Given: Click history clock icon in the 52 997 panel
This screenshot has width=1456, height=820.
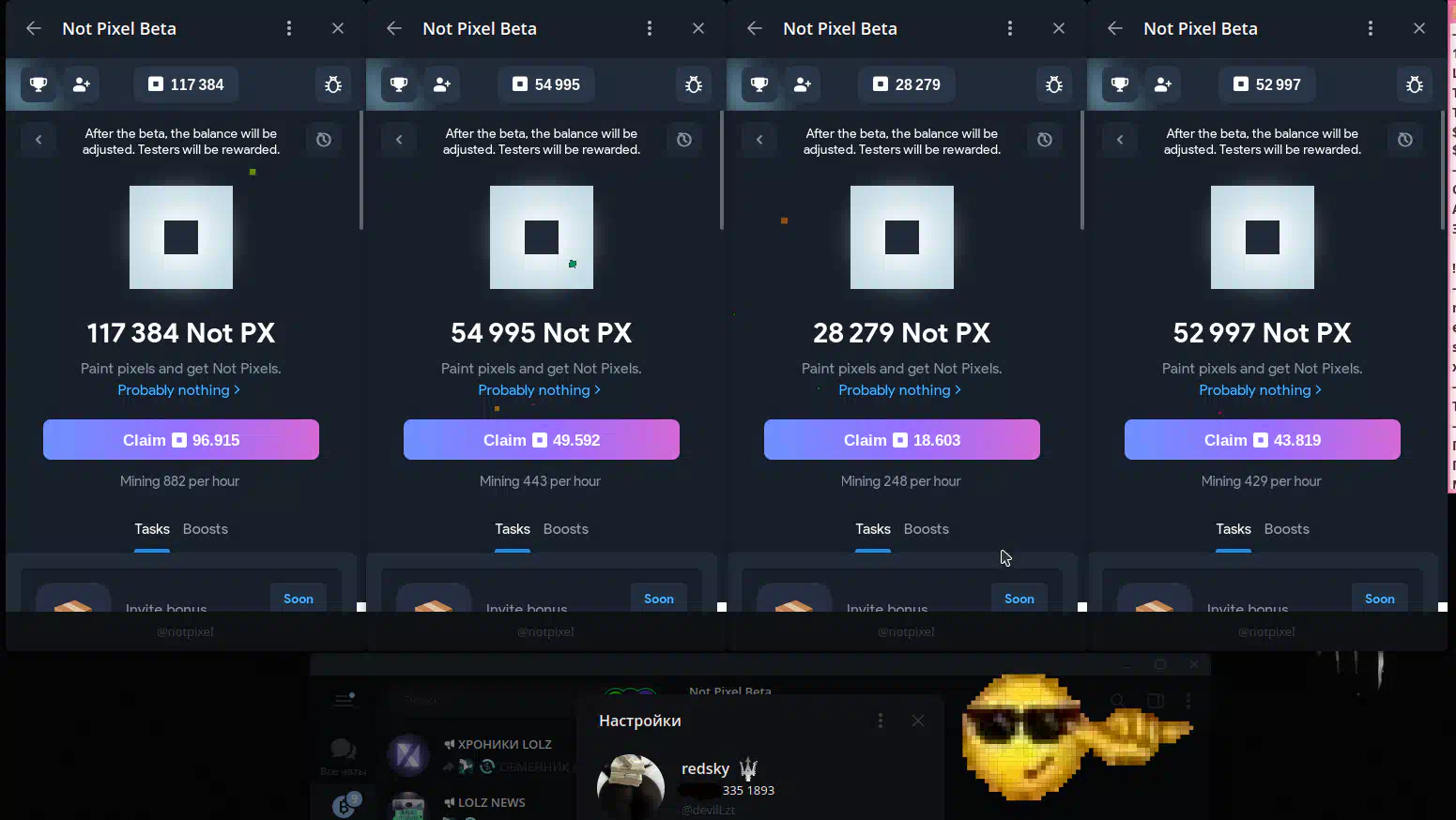Looking at the screenshot, I should pos(1405,140).
